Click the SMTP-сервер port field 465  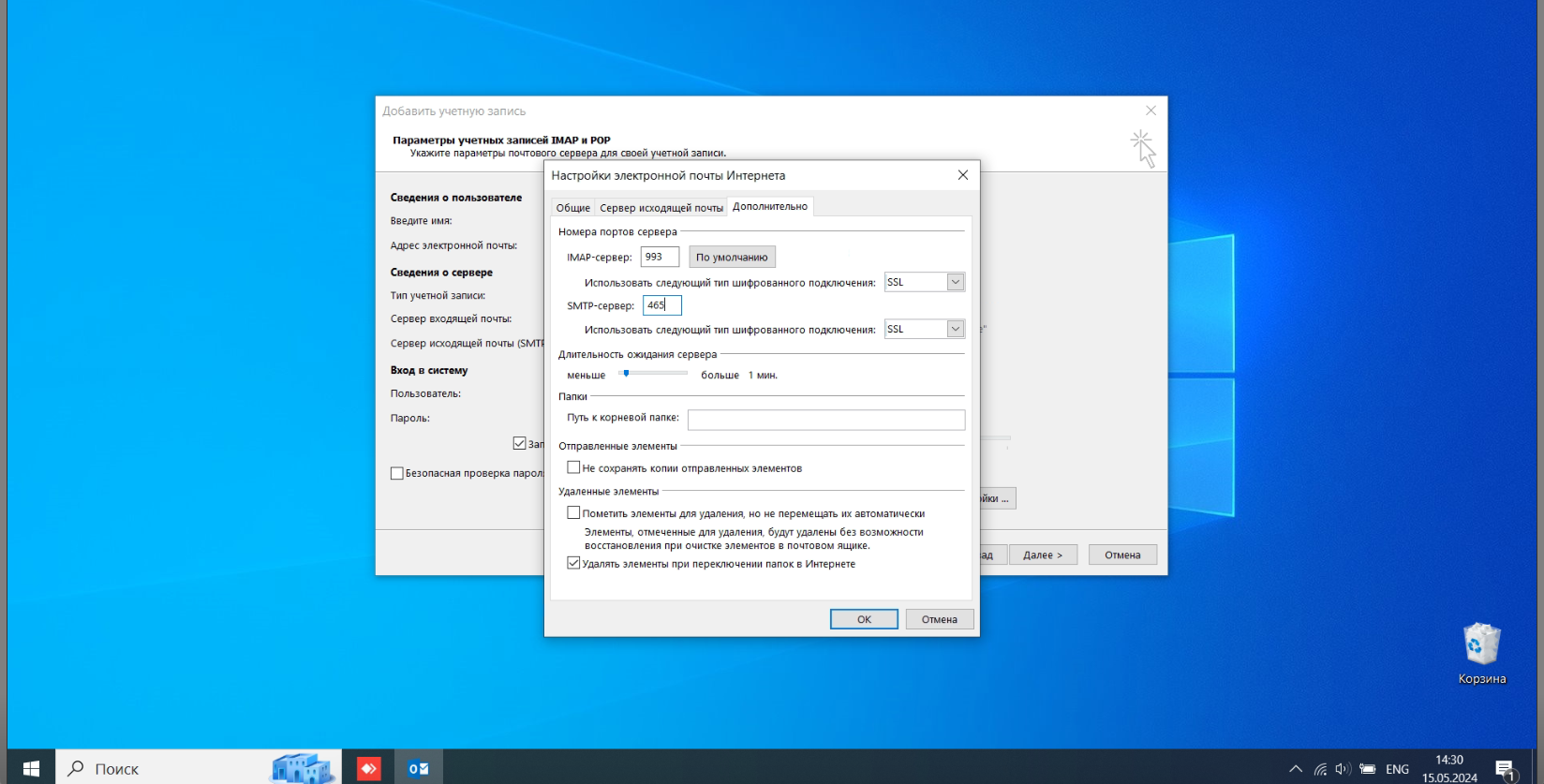661,305
